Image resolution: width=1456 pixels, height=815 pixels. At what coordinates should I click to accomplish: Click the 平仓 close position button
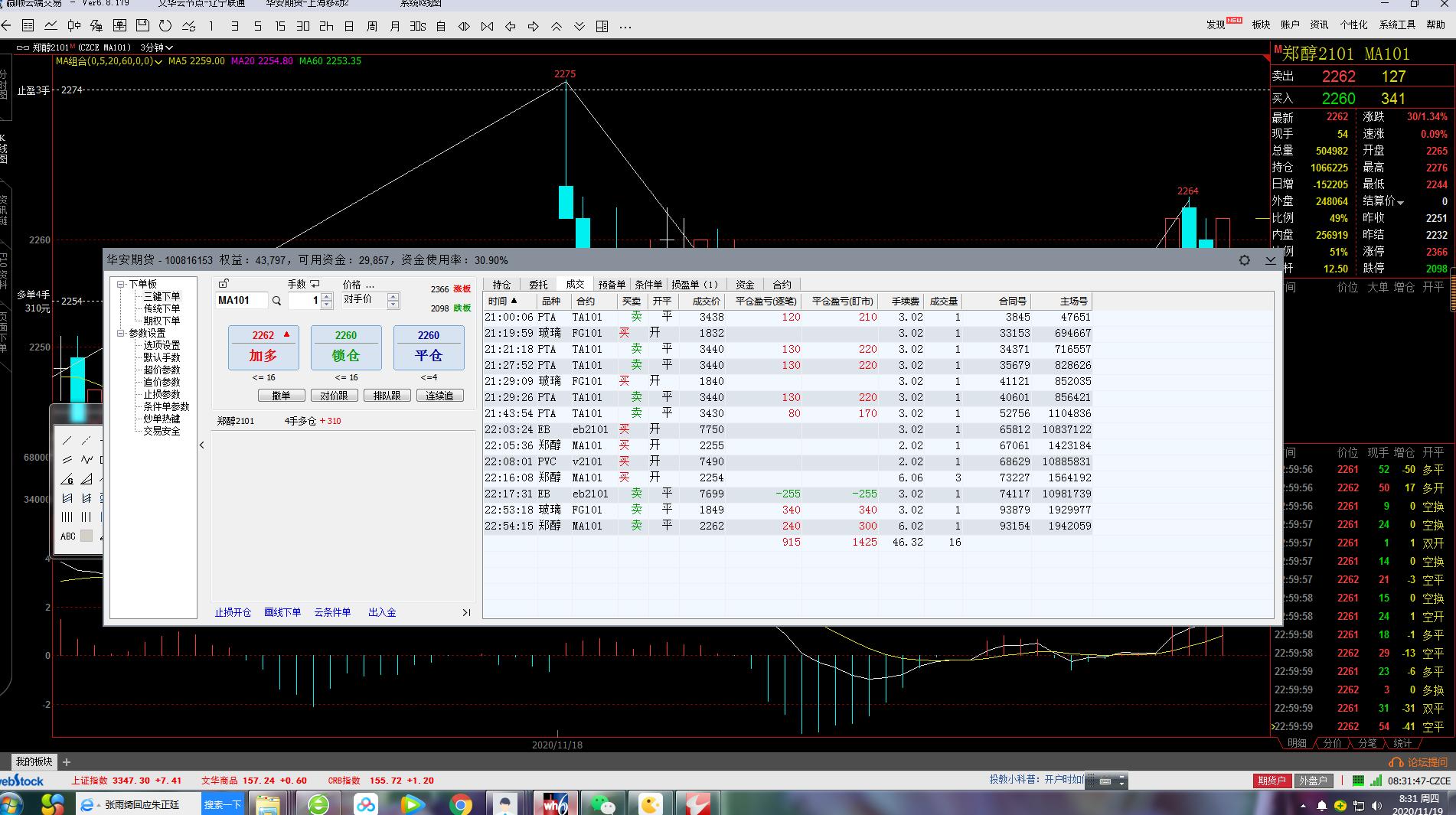coord(429,347)
